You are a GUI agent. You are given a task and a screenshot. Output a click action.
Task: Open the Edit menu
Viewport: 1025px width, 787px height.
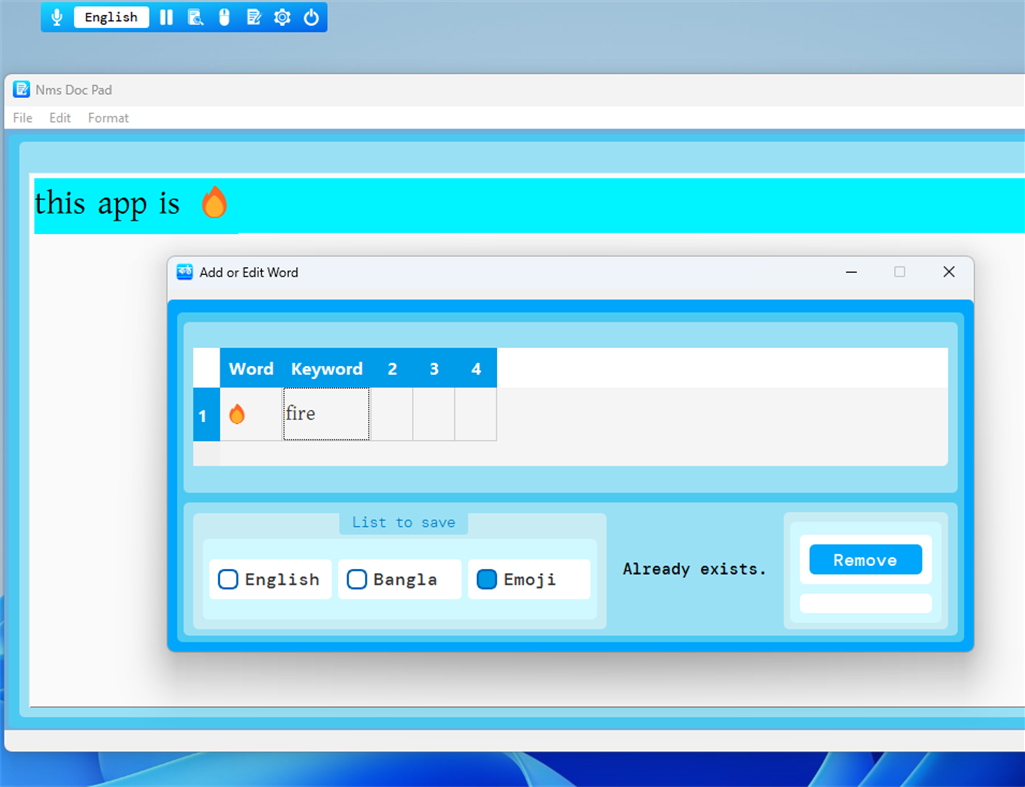pyautogui.click(x=59, y=117)
